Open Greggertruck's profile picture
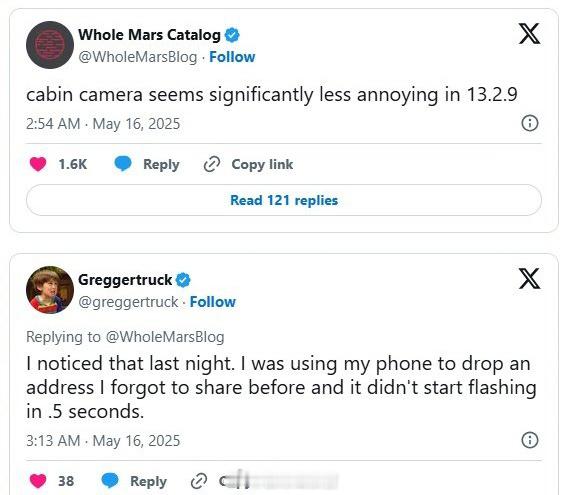 [50, 290]
